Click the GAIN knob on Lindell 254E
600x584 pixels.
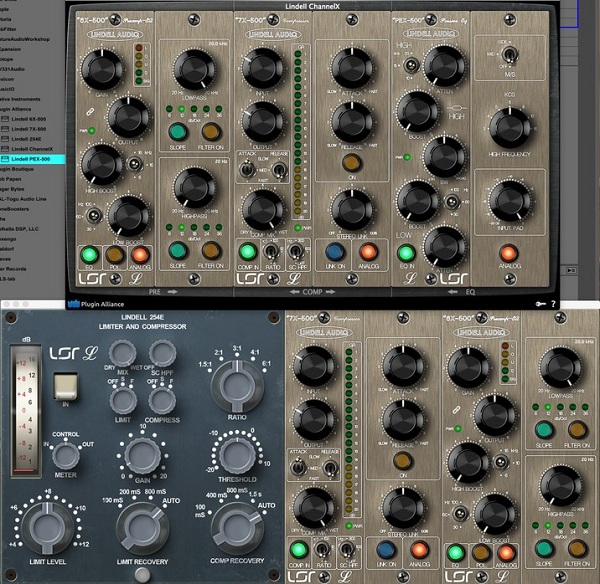tap(143, 457)
